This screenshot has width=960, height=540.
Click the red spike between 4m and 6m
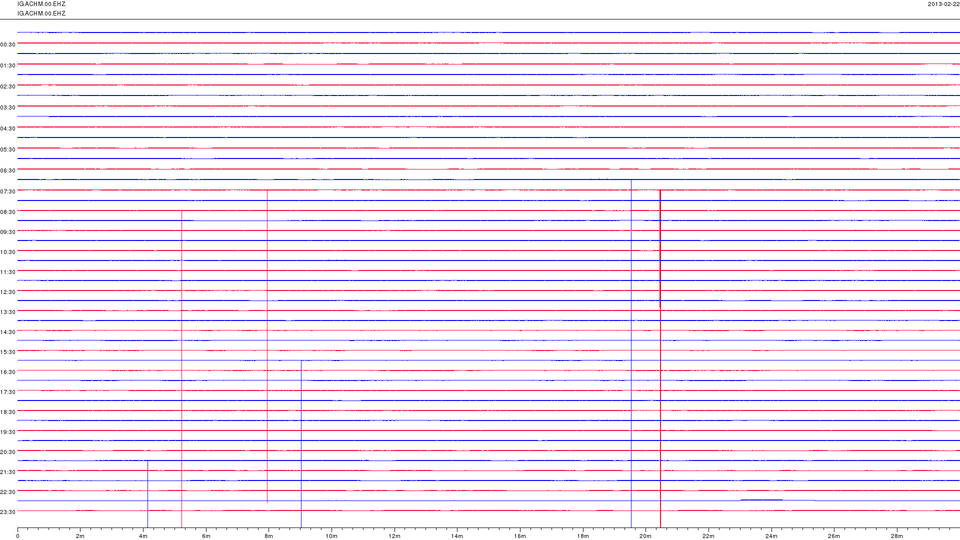(182, 369)
